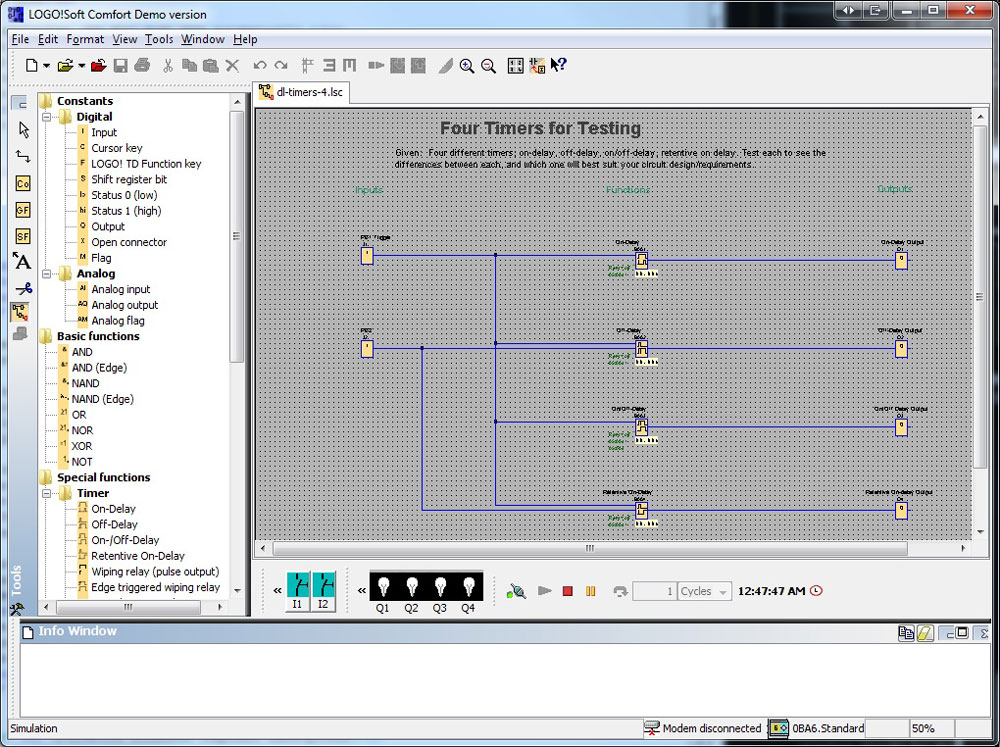Collapse the Digital tree folder
Screen dimensions: 1000x747
click(46, 117)
